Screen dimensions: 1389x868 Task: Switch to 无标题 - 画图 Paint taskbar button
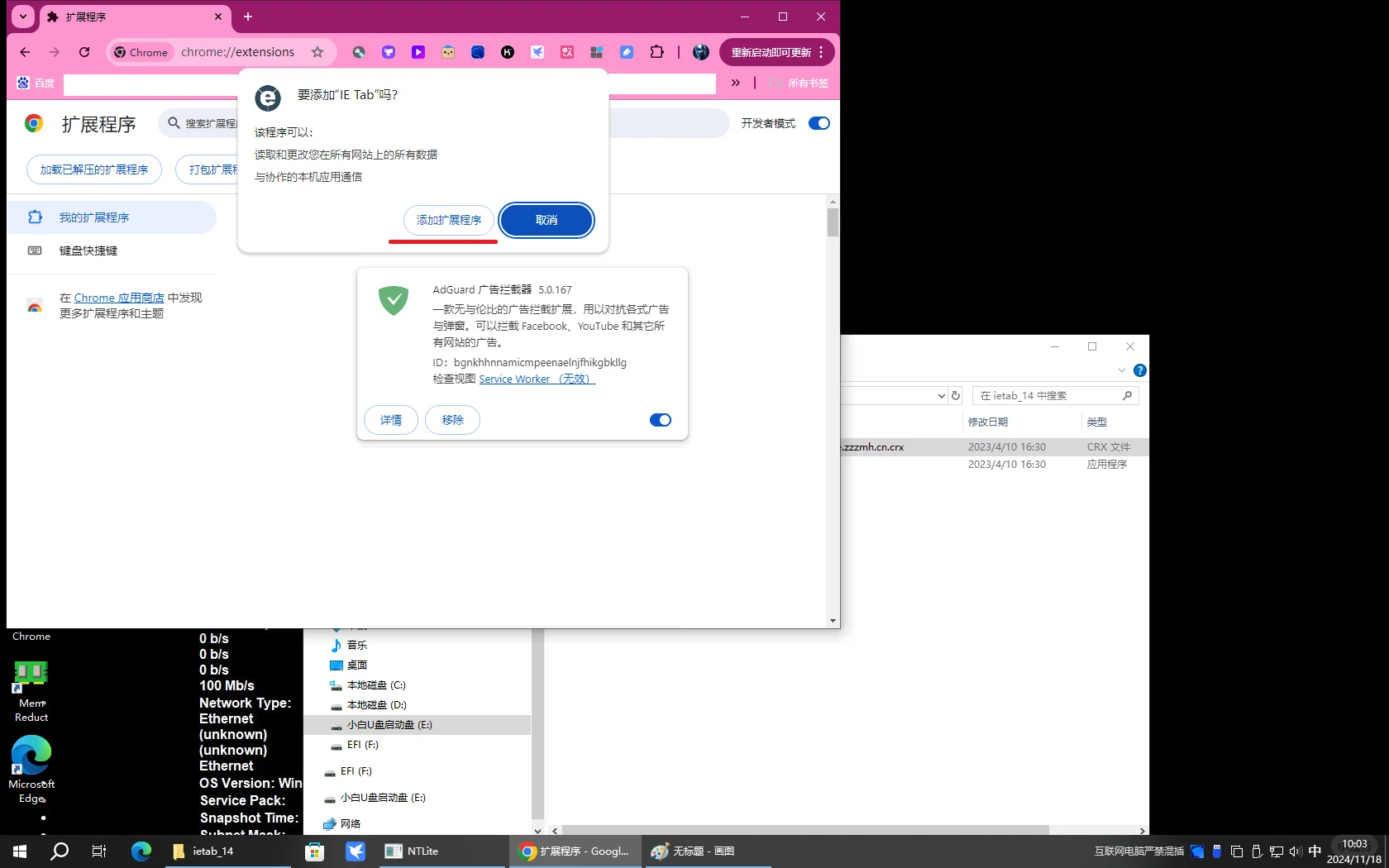[x=708, y=851]
